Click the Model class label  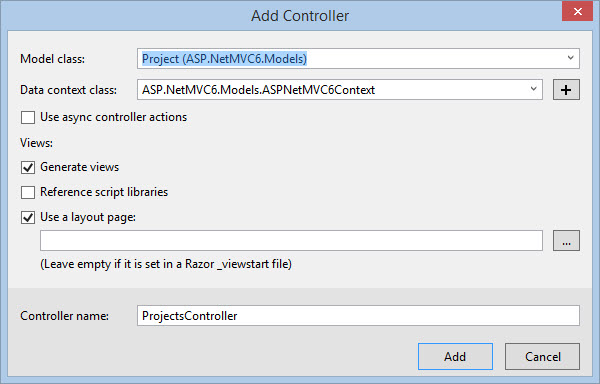52,59
